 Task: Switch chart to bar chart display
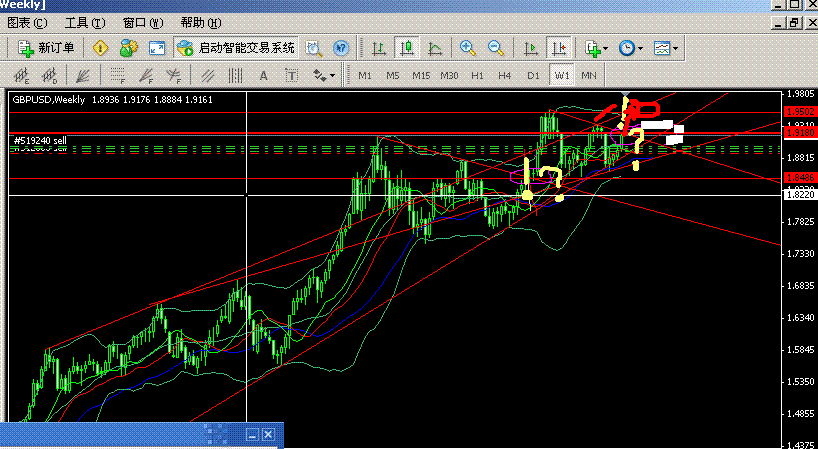(379, 48)
